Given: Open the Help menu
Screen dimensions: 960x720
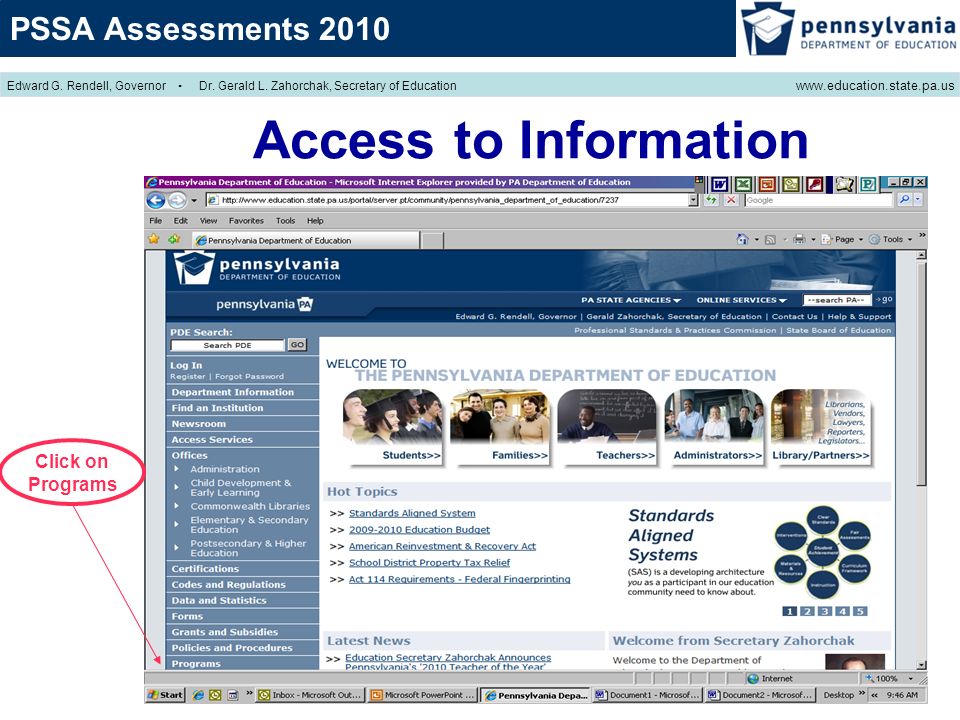Looking at the screenshot, I should (315, 220).
